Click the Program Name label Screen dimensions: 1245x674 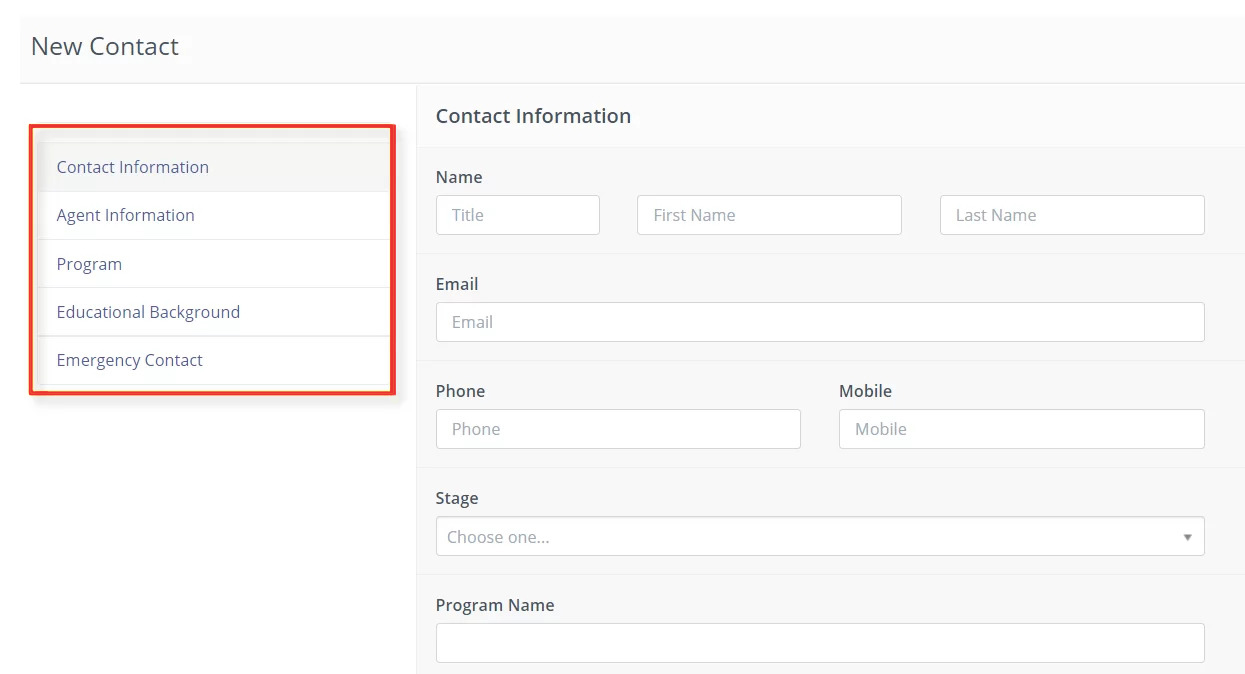pyautogui.click(x=494, y=605)
